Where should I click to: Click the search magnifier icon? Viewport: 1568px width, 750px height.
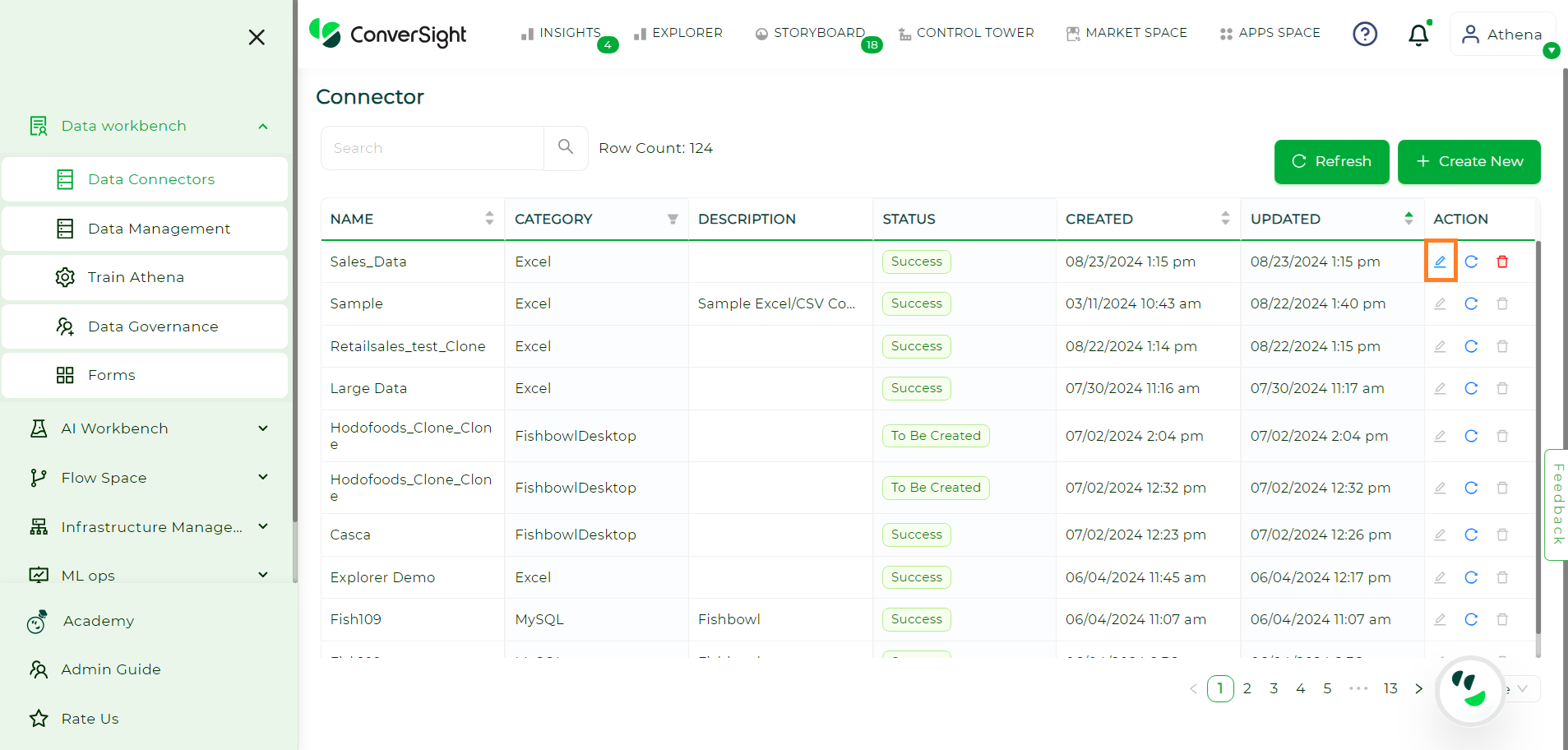click(566, 147)
